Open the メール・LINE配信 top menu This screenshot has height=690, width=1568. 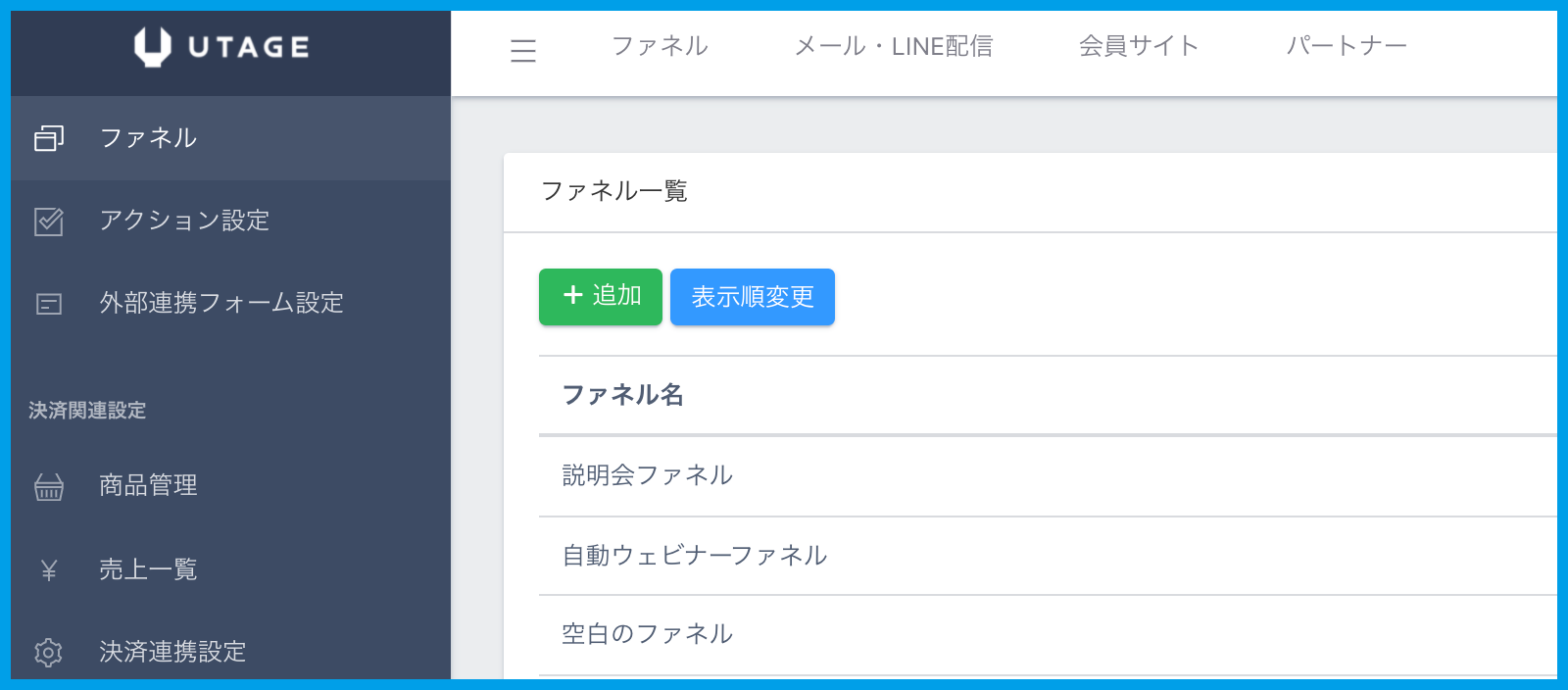coord(893,46)
